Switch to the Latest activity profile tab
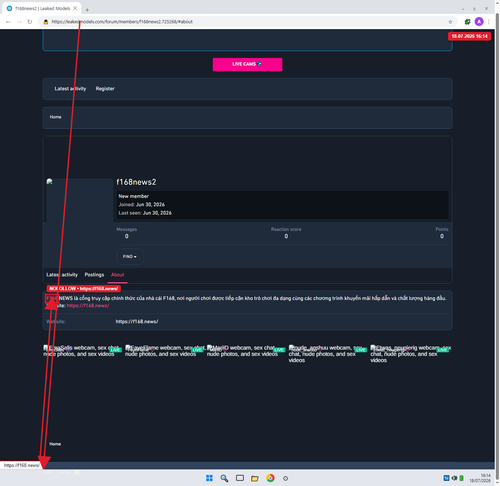 pyautogui.click(x=62, y=275)
